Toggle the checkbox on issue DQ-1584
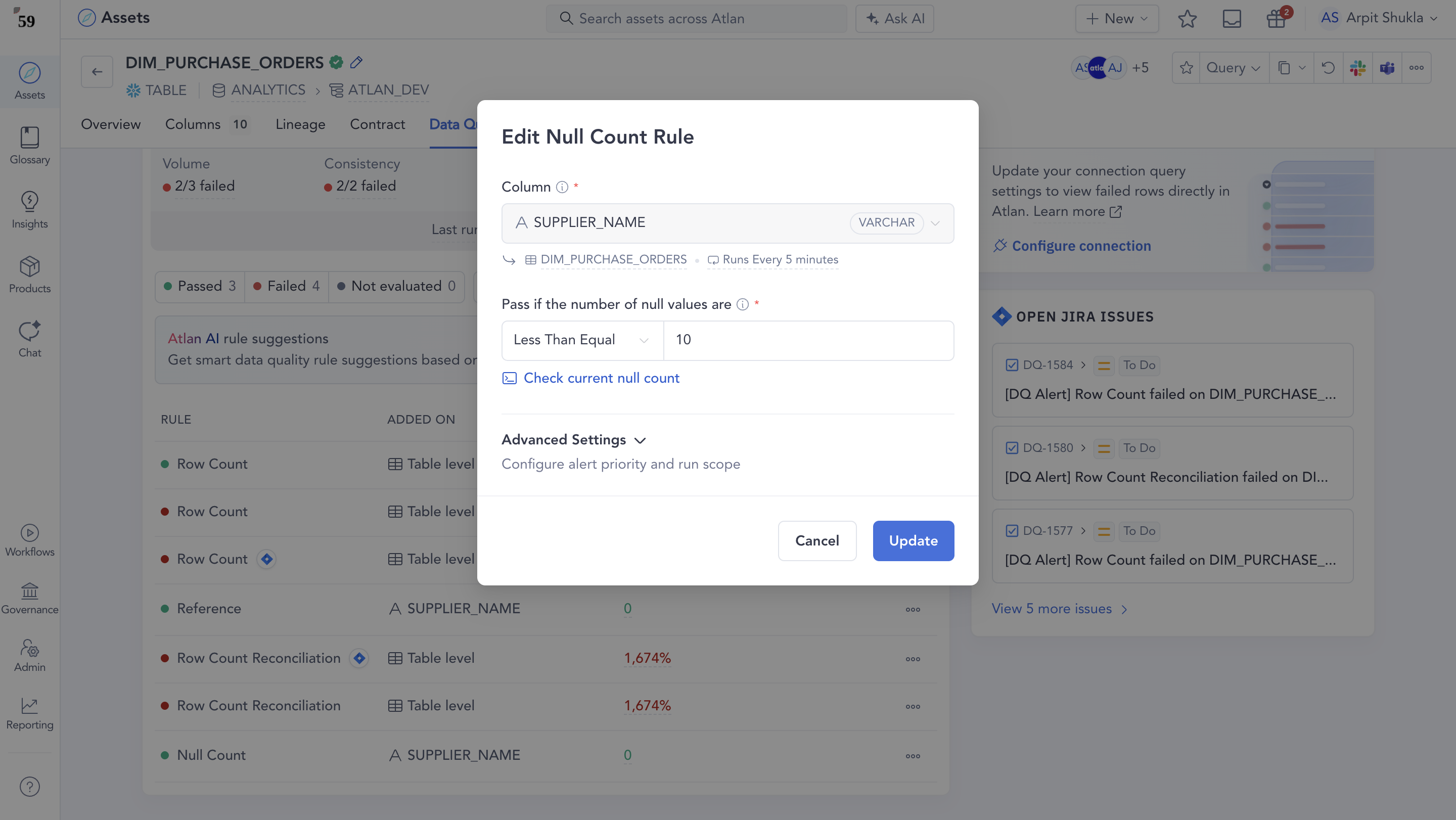Viewport: 1456px width, 820px height. [1012, 365]
